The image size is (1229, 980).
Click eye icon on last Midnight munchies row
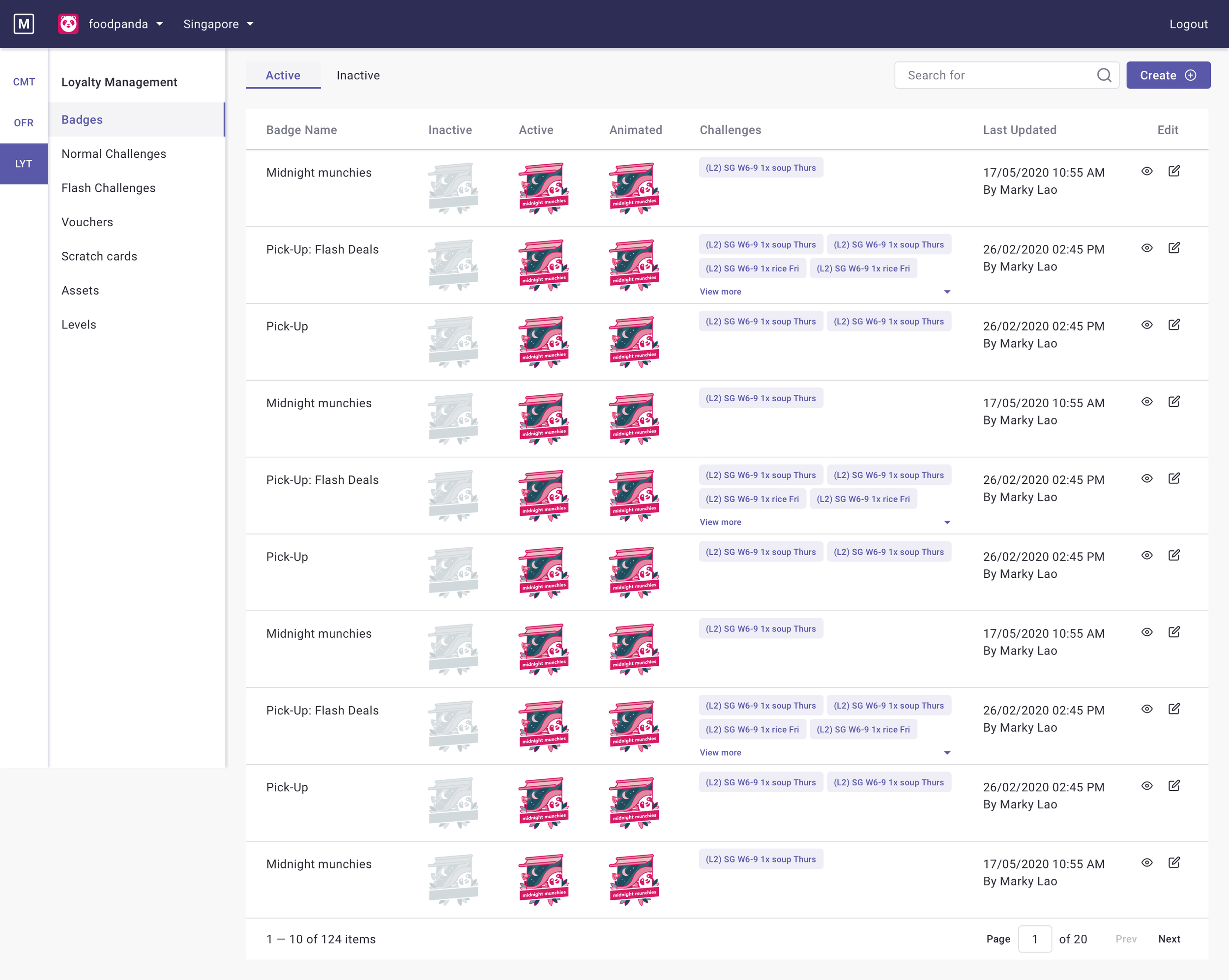[x=1147, y=862]
